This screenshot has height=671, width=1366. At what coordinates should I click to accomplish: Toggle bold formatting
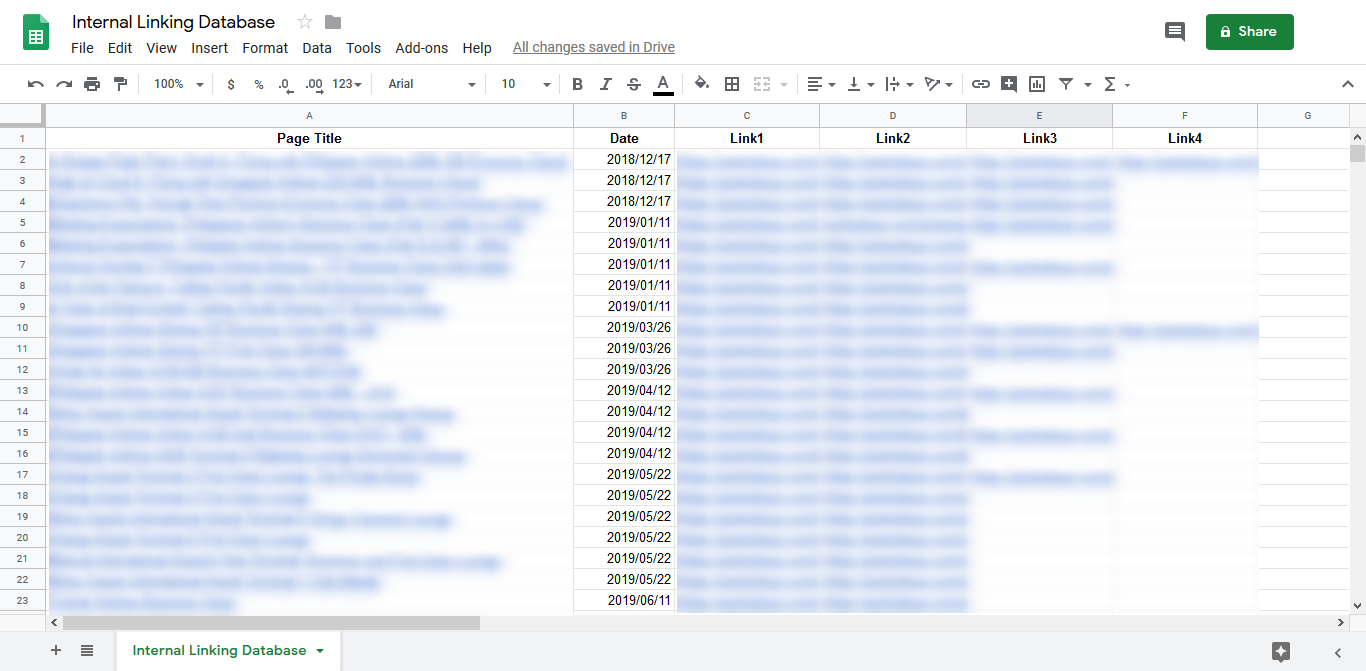[577, 84]
